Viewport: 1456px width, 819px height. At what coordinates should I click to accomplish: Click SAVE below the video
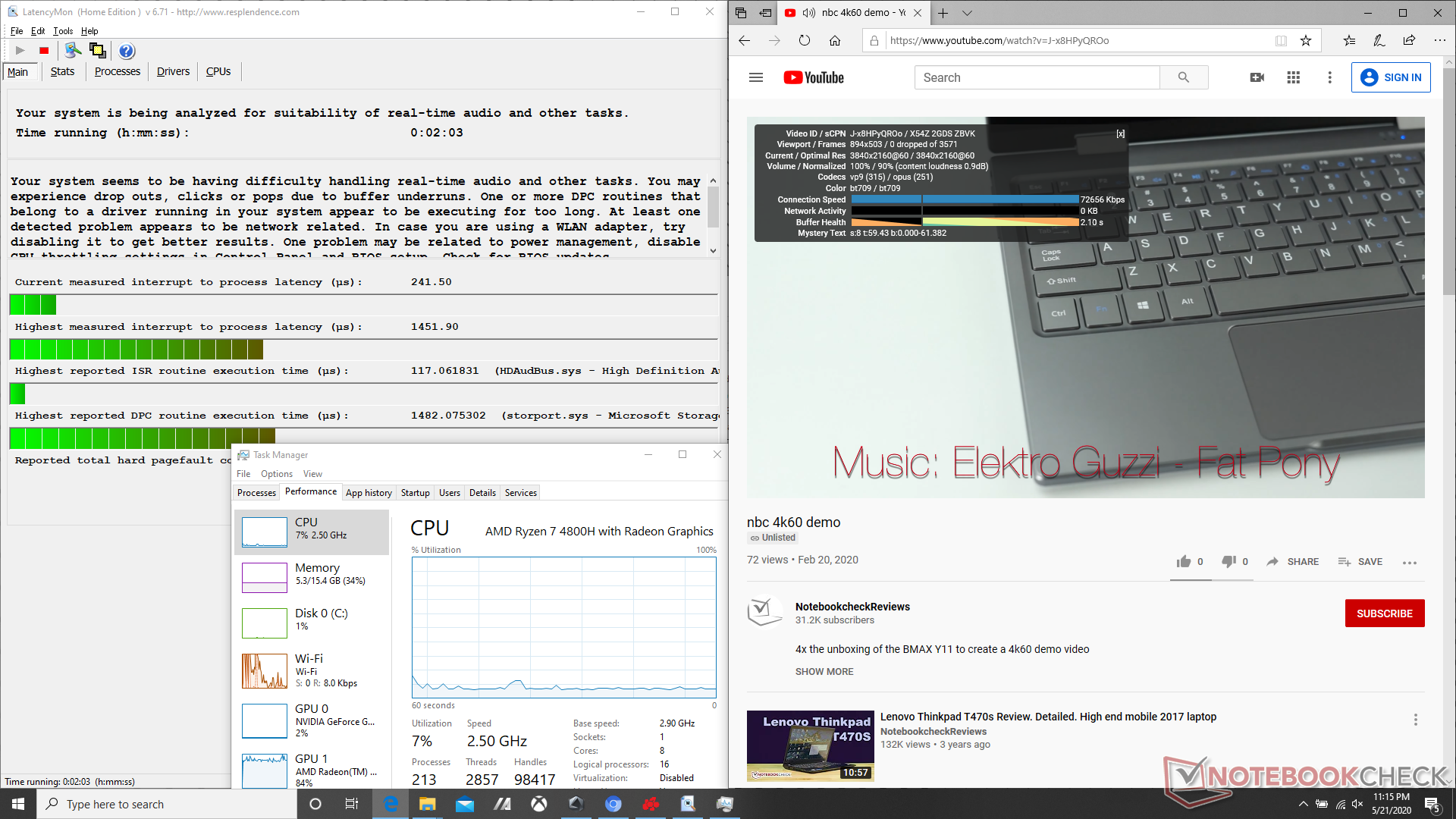coord(1360,562)
